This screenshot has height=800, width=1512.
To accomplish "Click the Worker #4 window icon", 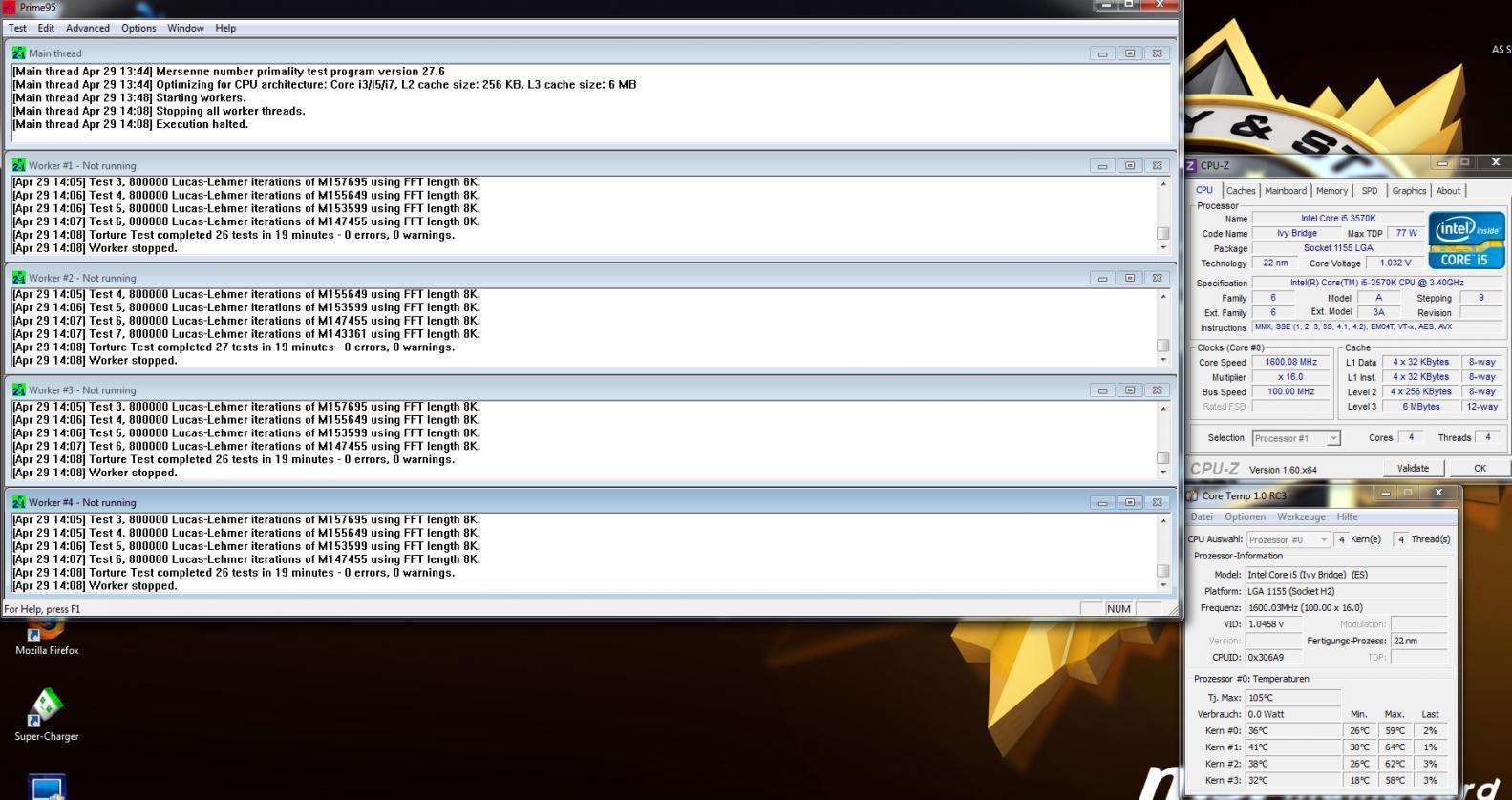I will pyautogui.click(x=18, y=502).
